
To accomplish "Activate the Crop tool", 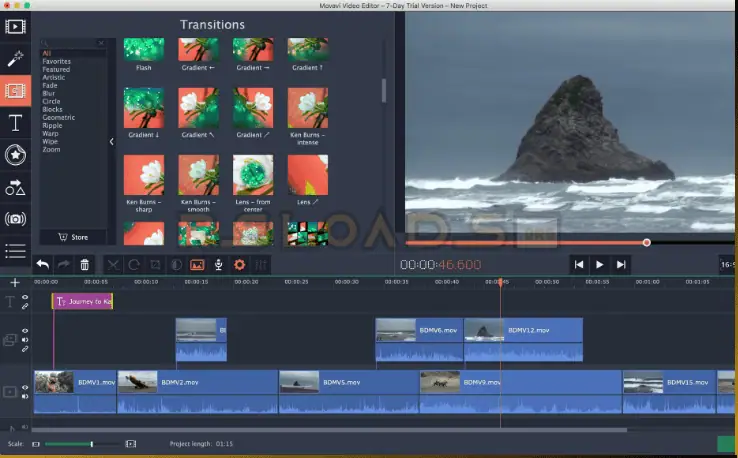I will pos(155,265).
